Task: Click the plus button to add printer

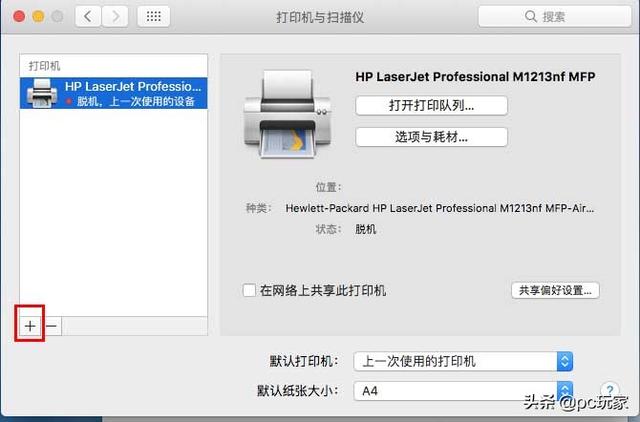Action: point(30,326)
